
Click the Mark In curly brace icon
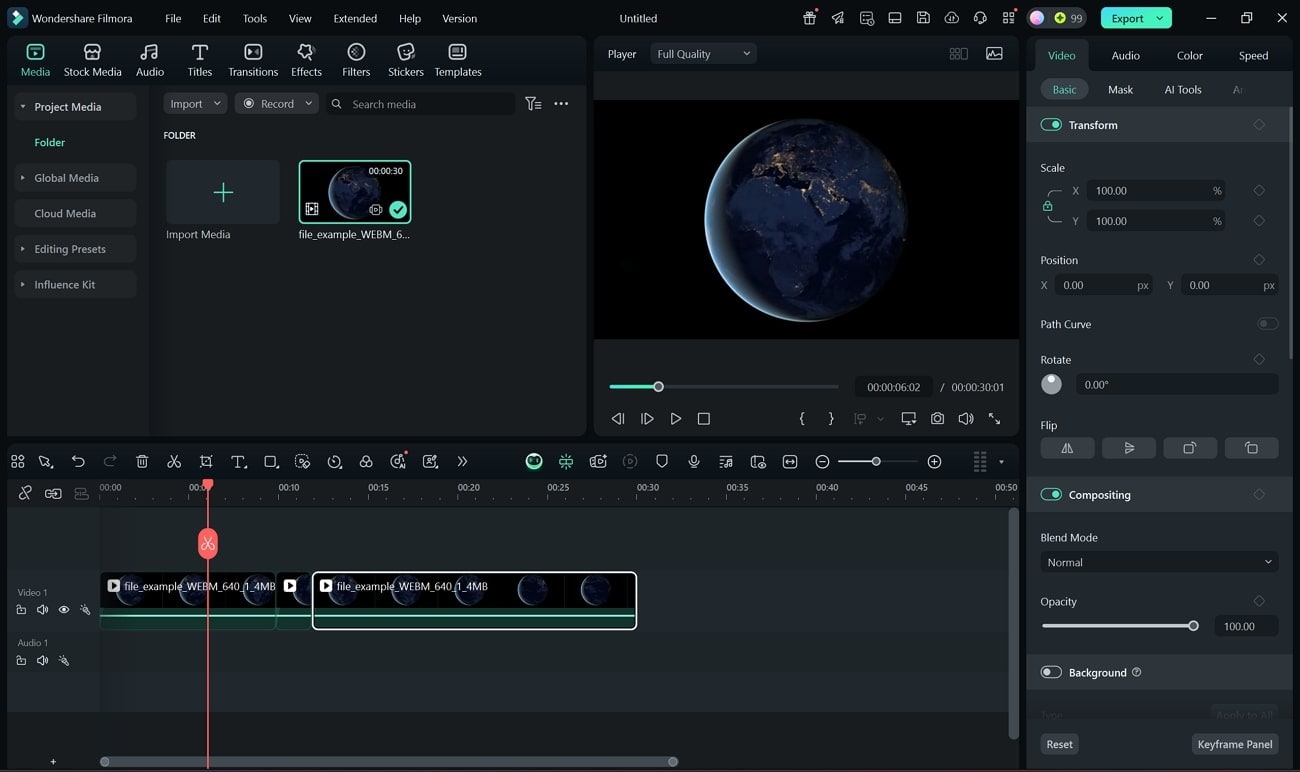click(802, 419)
